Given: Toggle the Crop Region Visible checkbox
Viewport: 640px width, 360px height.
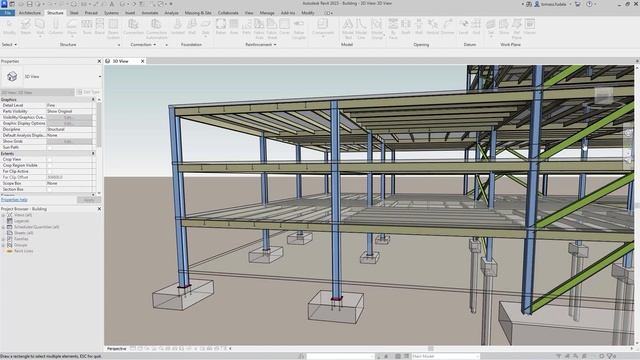Looking at the screenshot, I should [49, 165].
